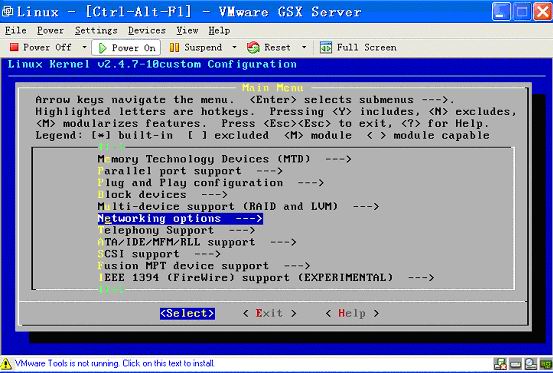The height and width of the screenshot is (373, 553).
Task: Select highlighted Networking options entry
Action: pyautogui.click(x=180, y=219)
